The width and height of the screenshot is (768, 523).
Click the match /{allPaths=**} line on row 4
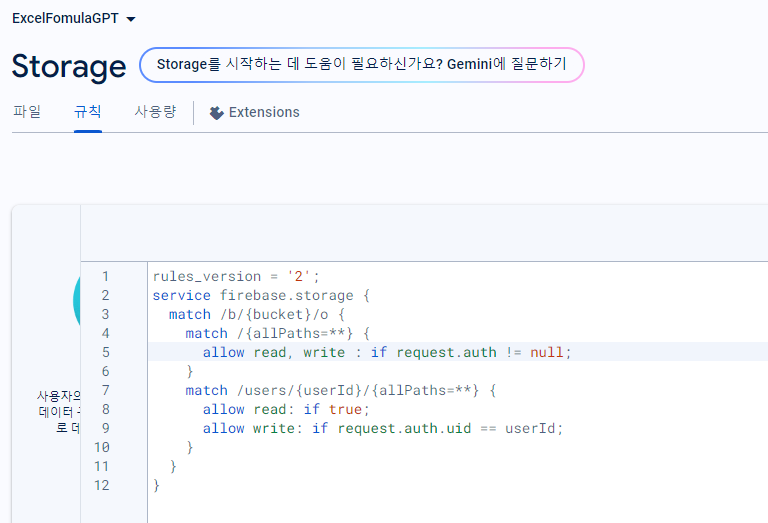click(x=277, y=333)
